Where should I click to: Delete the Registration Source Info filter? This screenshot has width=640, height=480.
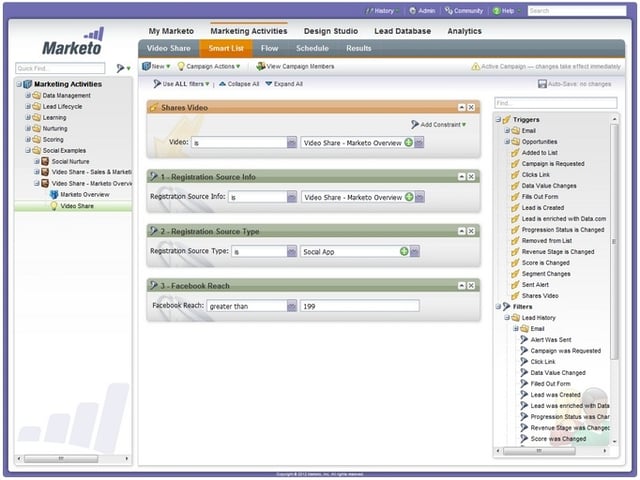(x=471, y=176)
